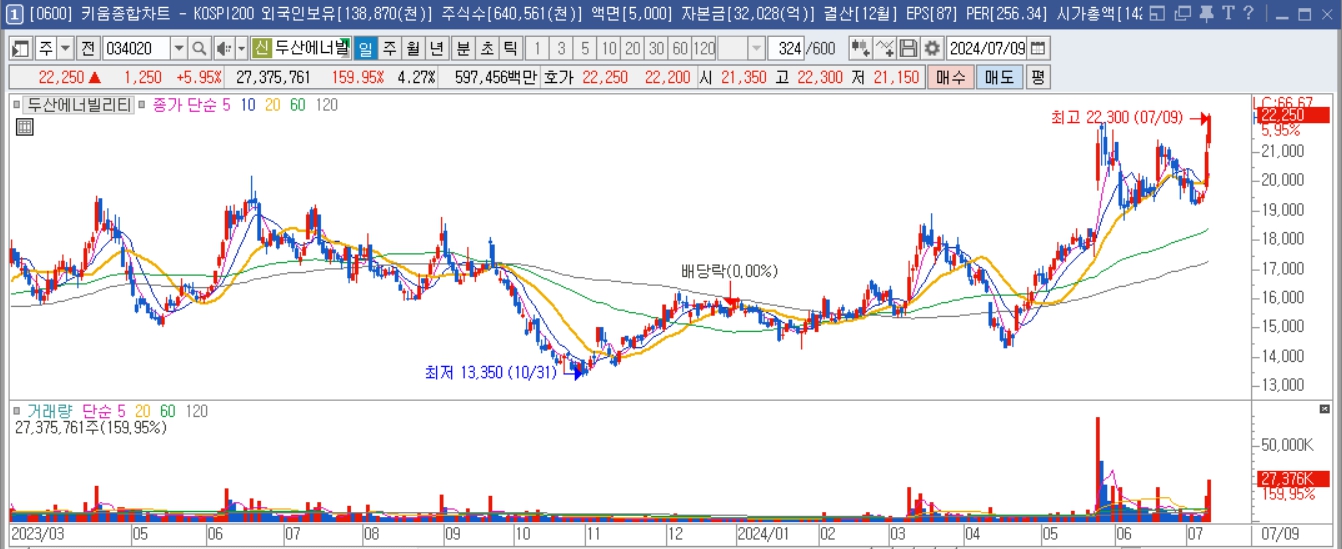Click the stock code input field 034020

(137, 49)
